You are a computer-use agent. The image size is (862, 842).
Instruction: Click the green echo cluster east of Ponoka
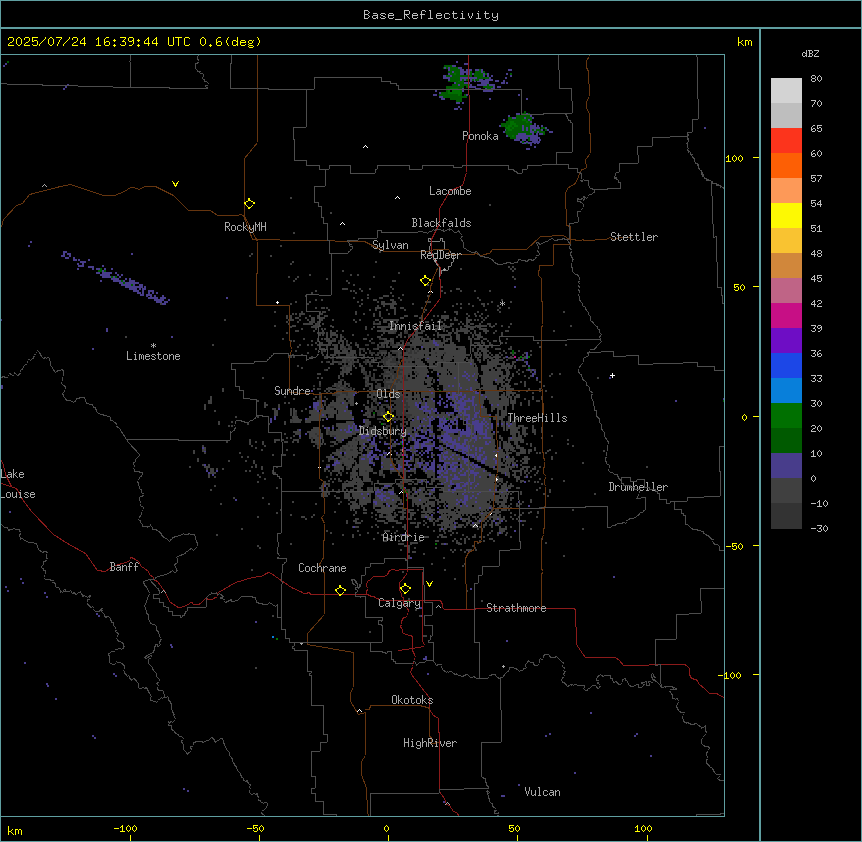pyautogui.click(x=524, y=129)
